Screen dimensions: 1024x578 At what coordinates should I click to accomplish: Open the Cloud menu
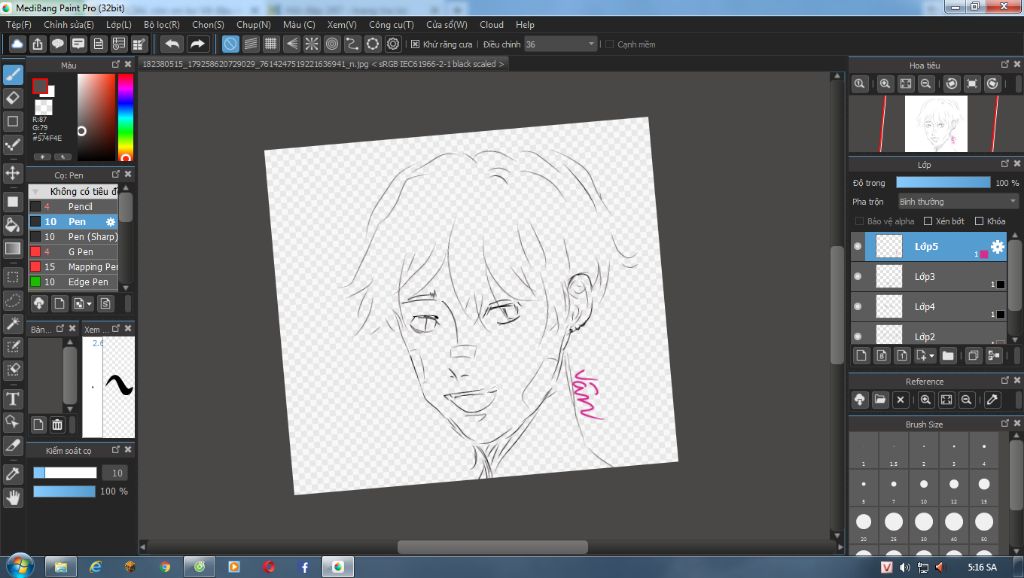[491, 25]
